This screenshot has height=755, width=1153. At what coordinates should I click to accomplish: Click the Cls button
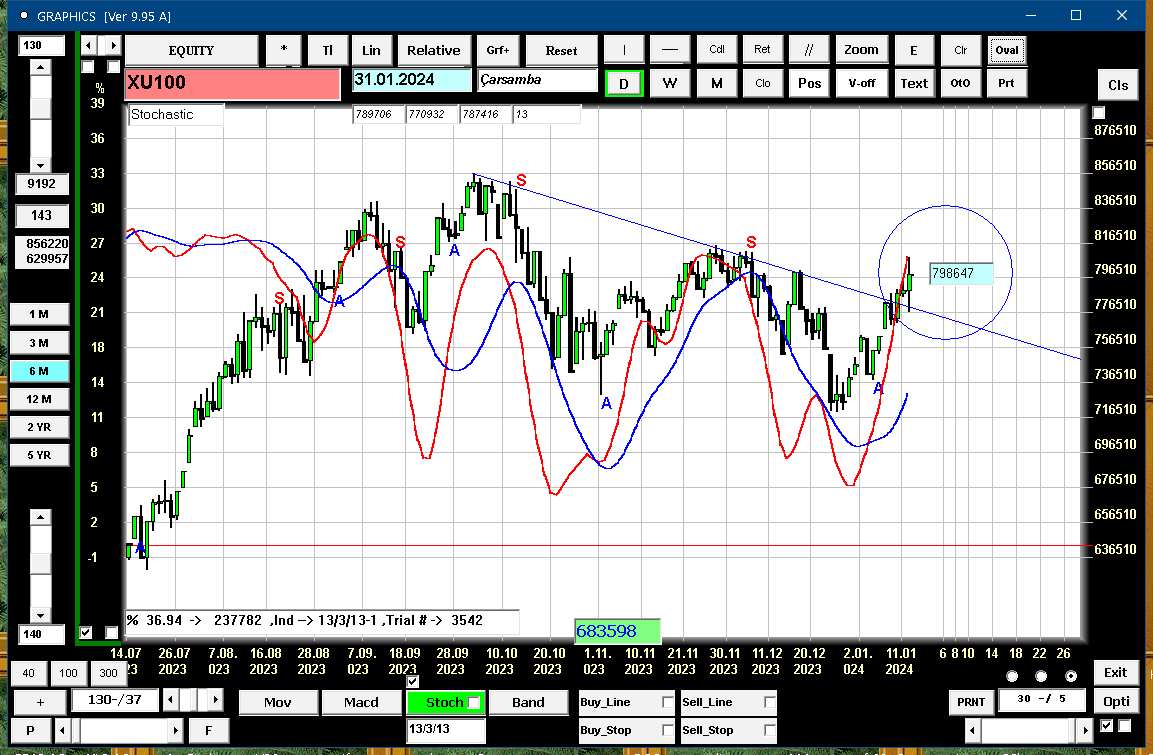click(x=1118, y=85)
